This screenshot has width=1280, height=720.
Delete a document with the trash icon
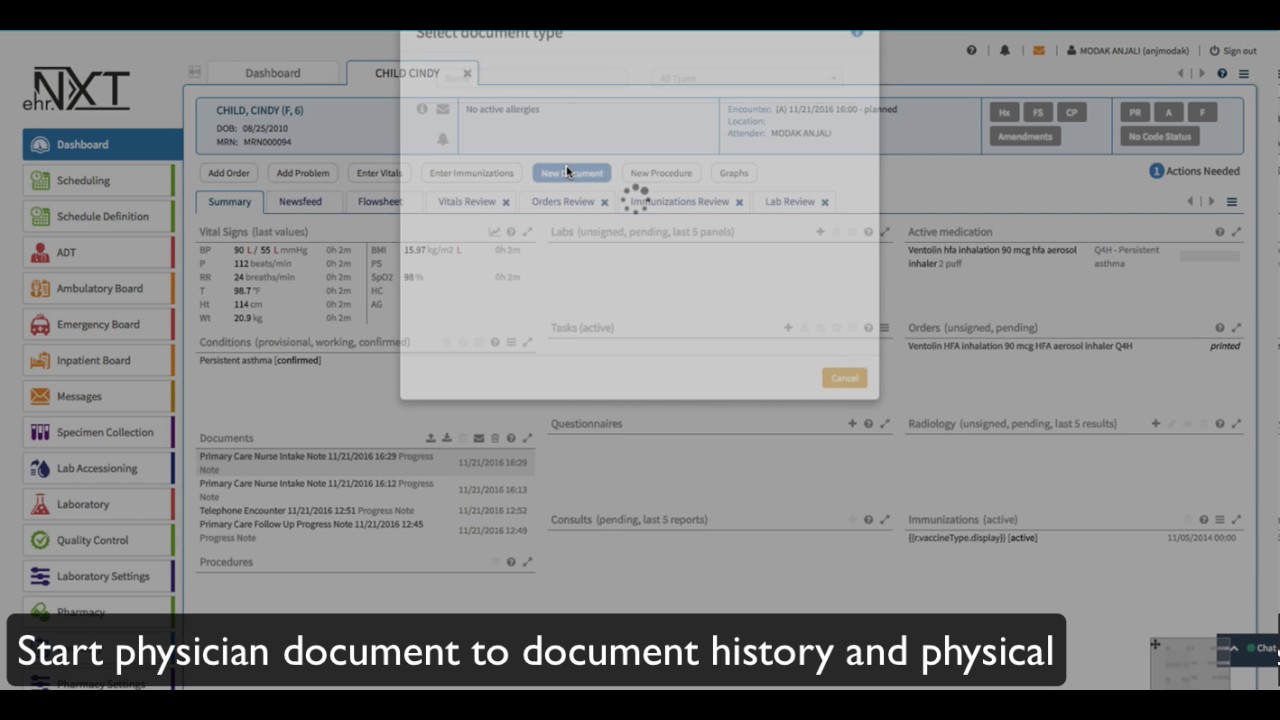point(495,438)
